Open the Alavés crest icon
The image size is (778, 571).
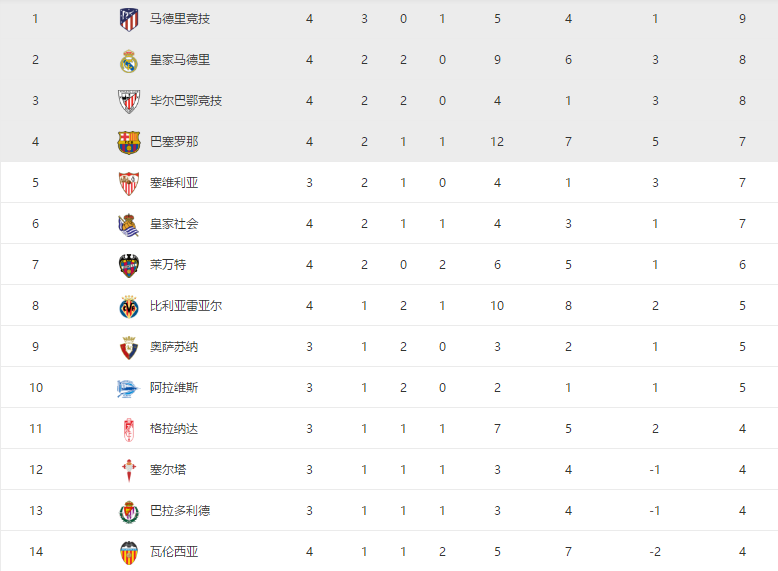128,388
